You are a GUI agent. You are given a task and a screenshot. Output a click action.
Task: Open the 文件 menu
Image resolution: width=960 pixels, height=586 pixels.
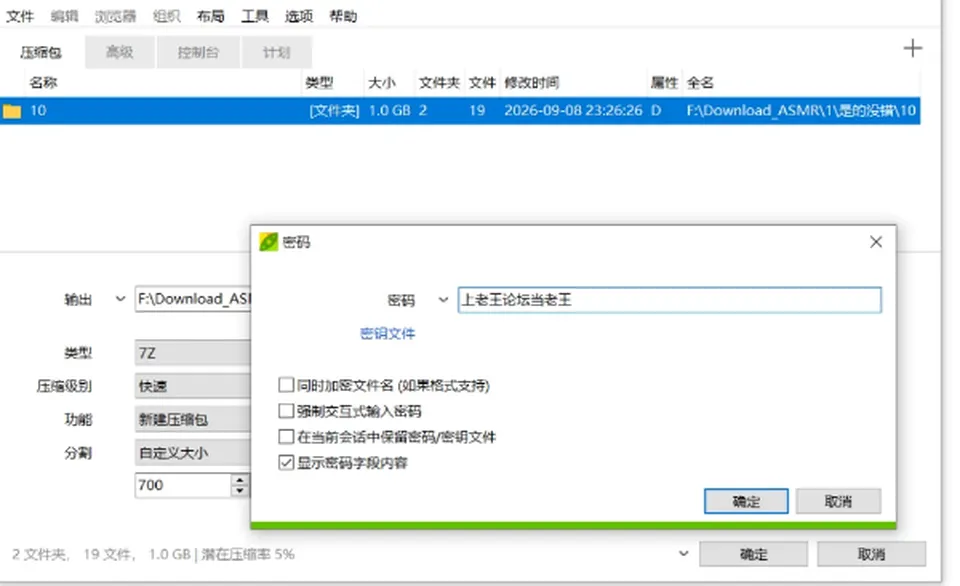[20, 17]
